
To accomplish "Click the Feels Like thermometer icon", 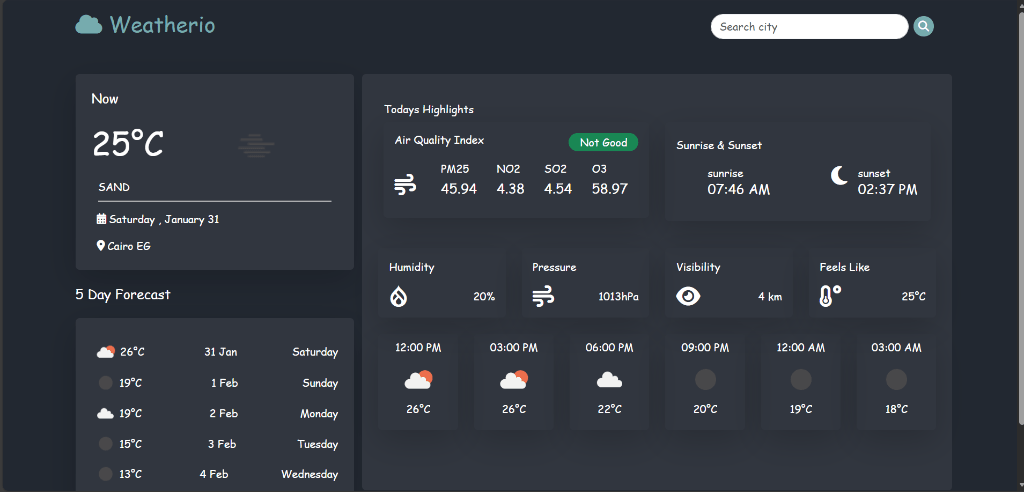I will (x=830, y=296).
